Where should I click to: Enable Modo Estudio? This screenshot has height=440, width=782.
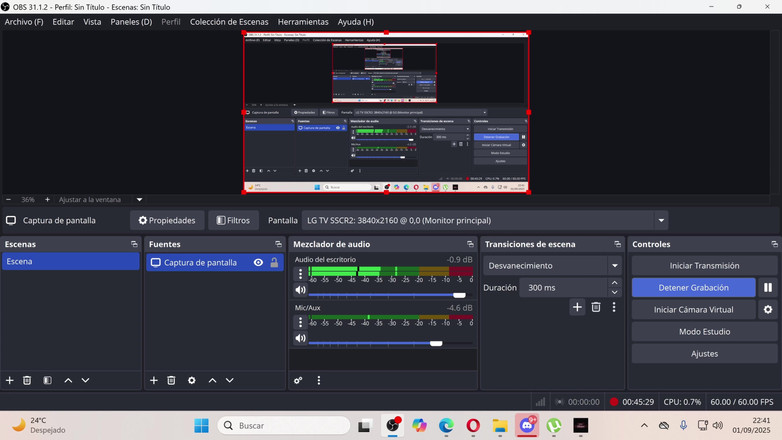[704, 331]
